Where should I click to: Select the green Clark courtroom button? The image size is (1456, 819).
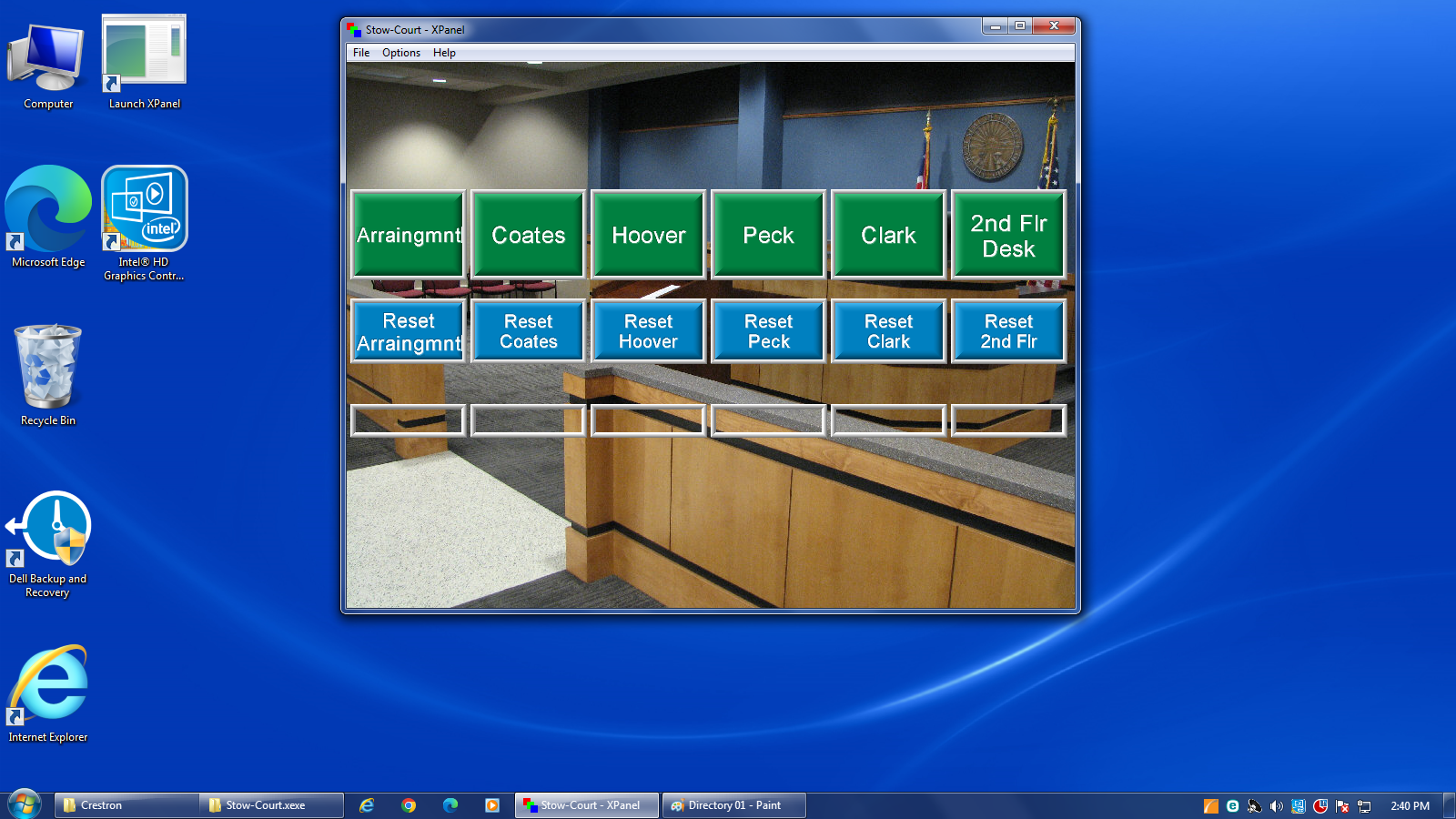point(888,234)
